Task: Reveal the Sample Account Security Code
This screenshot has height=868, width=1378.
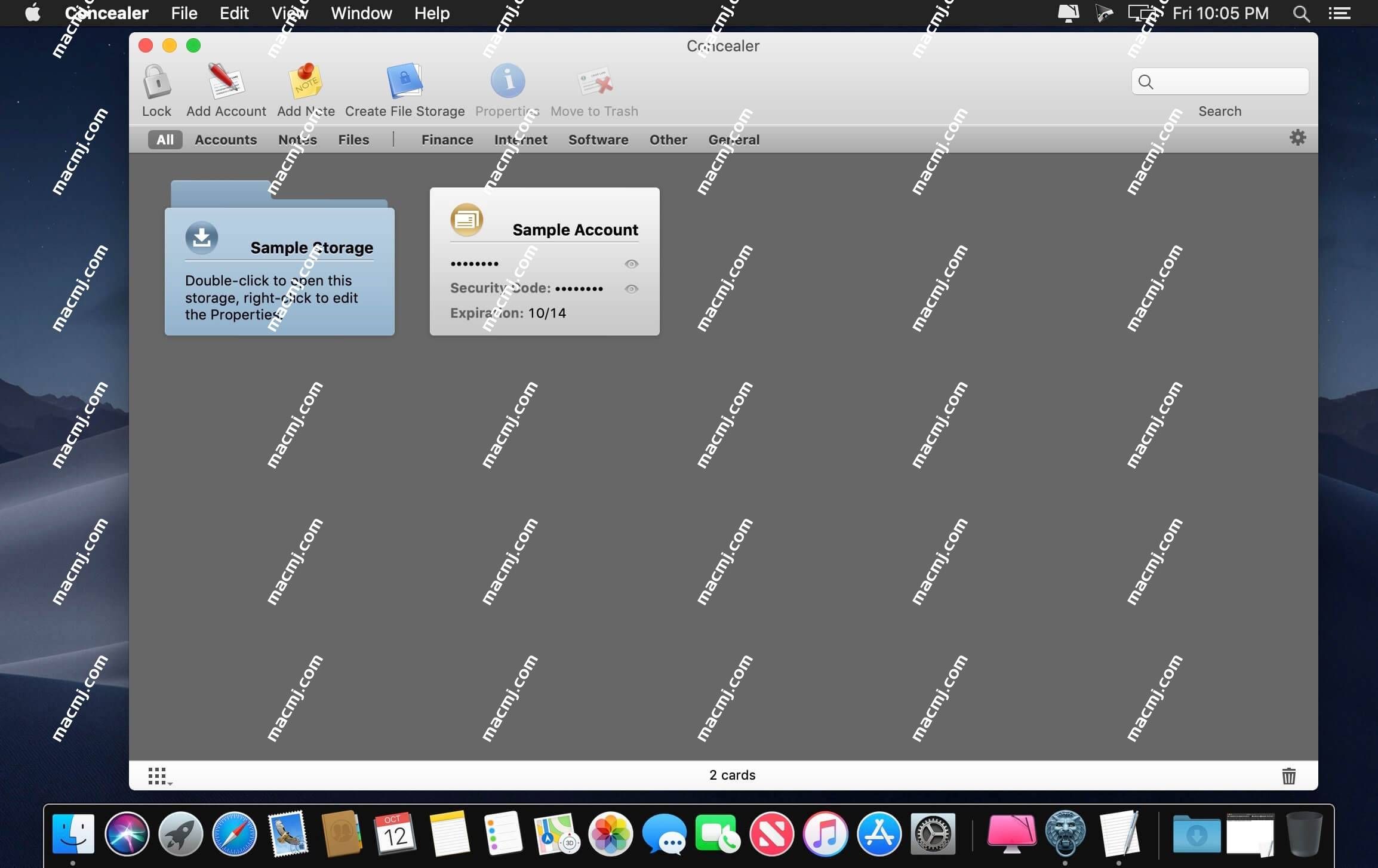Action: click(x=631, y=289)
